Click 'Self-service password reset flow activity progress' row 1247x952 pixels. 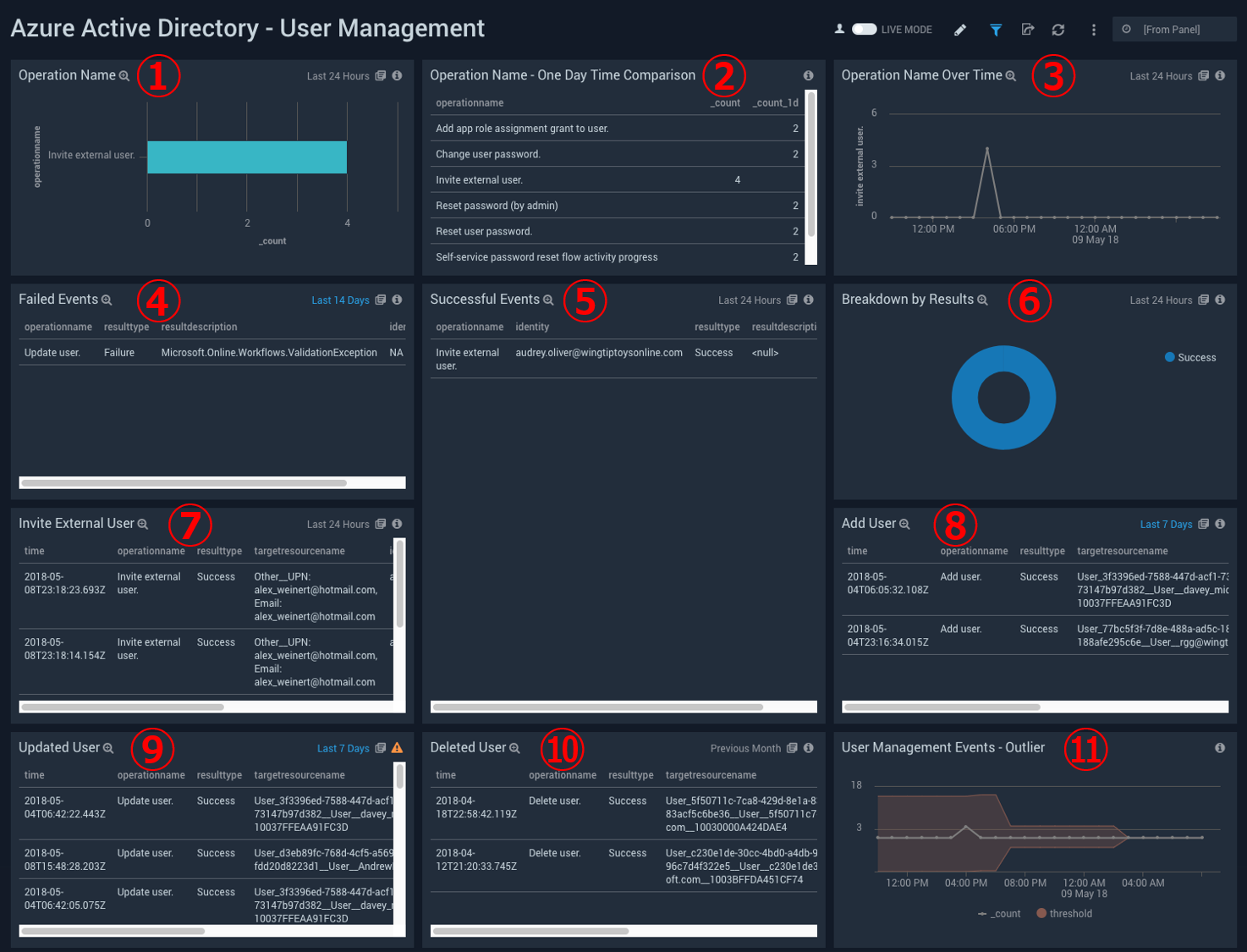click(618, 257)
